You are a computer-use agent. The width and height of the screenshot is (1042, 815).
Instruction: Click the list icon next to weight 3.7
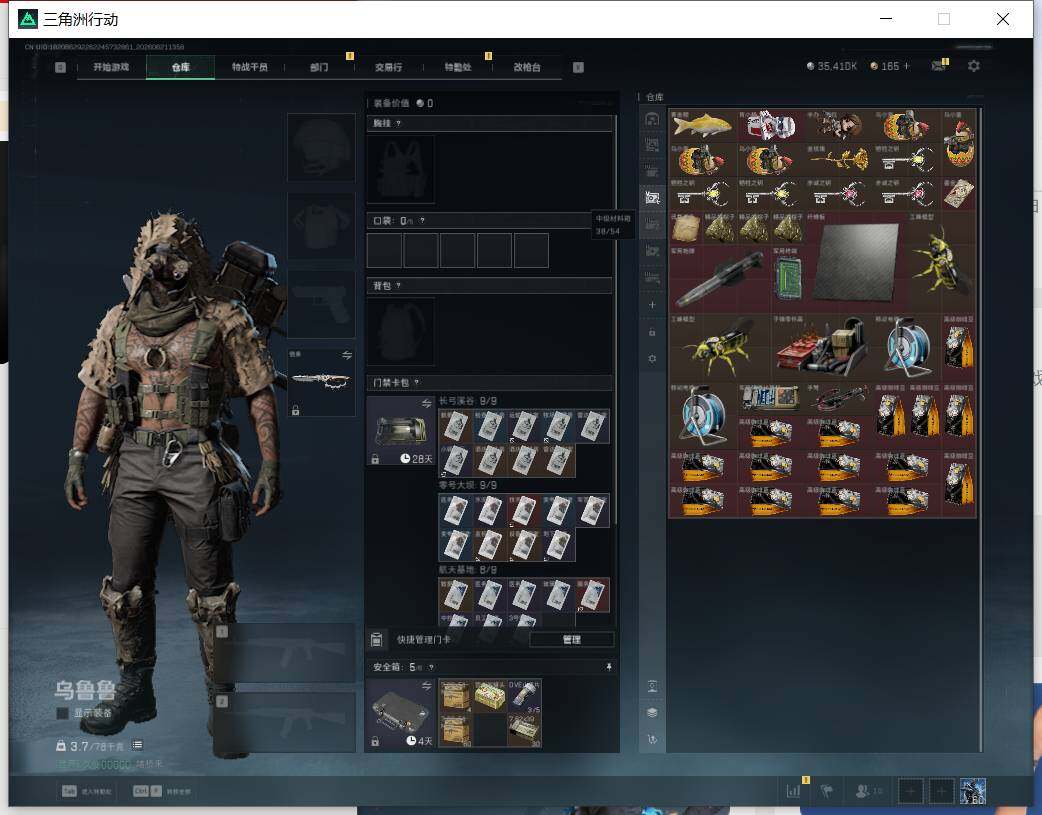(x=137, y=745)
